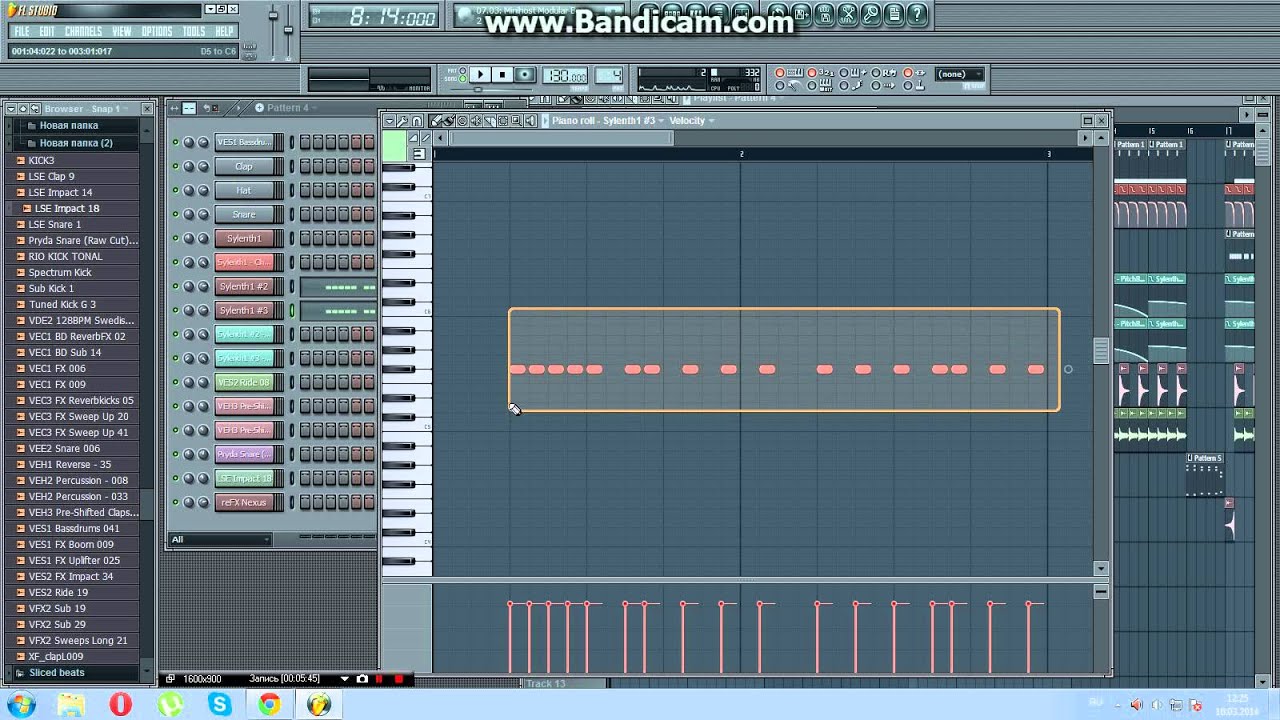
Task: Select the Delete tool in piano roll toolbar
Action: 462,121
